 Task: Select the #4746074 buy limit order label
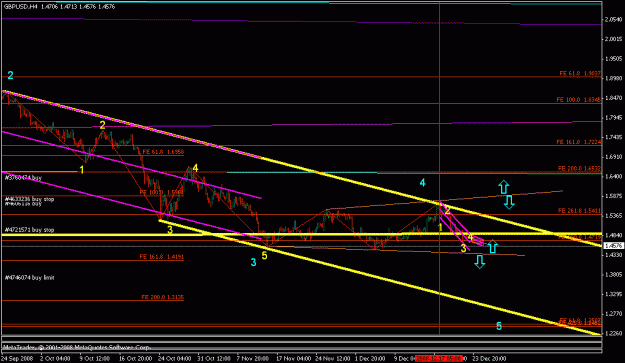coord(29,277)
